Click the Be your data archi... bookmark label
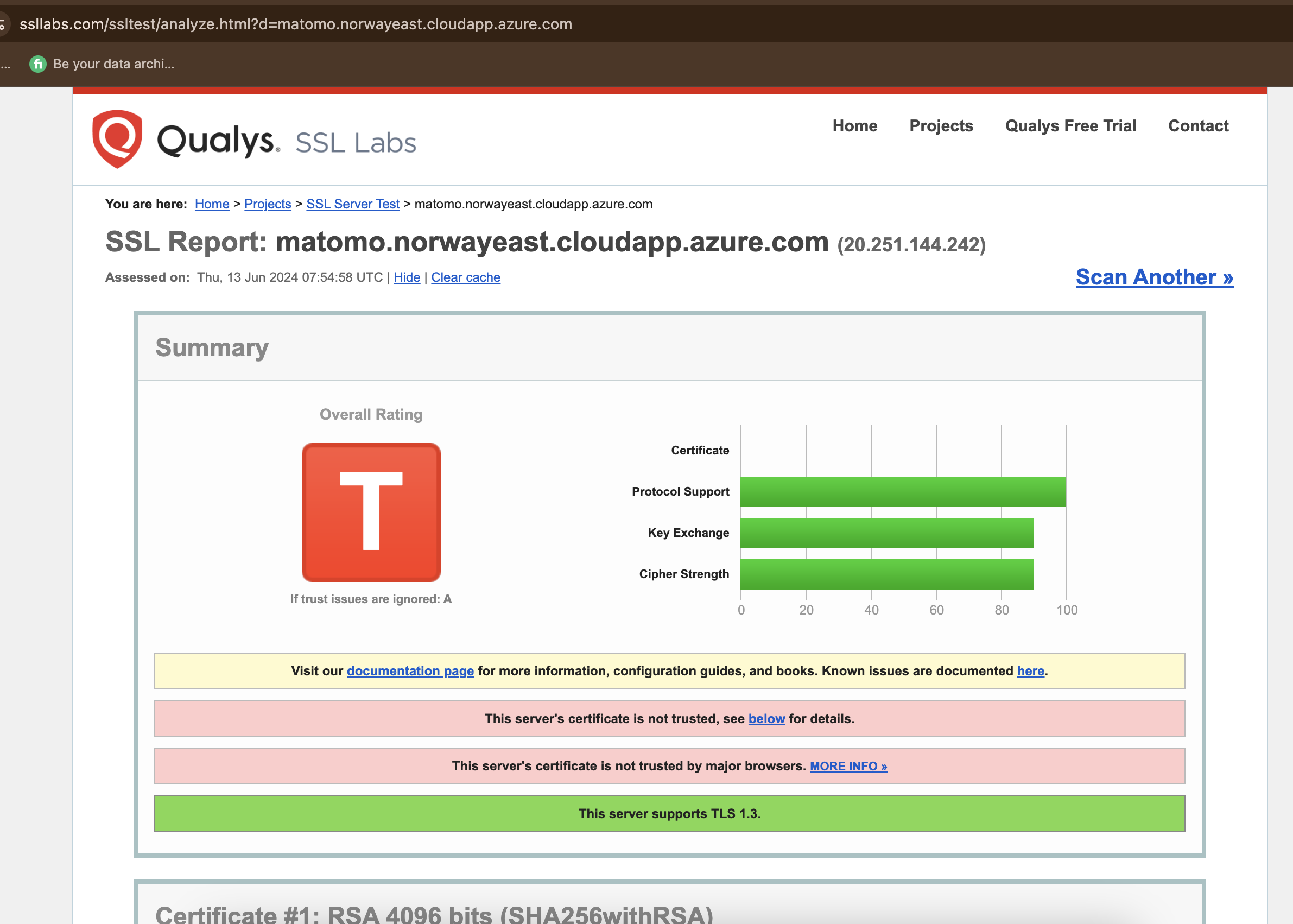 click(x=114, y=64)
